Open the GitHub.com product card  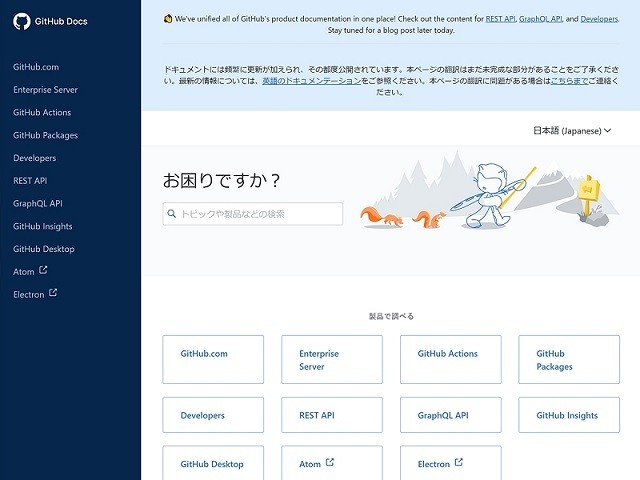tap(213, 360)
